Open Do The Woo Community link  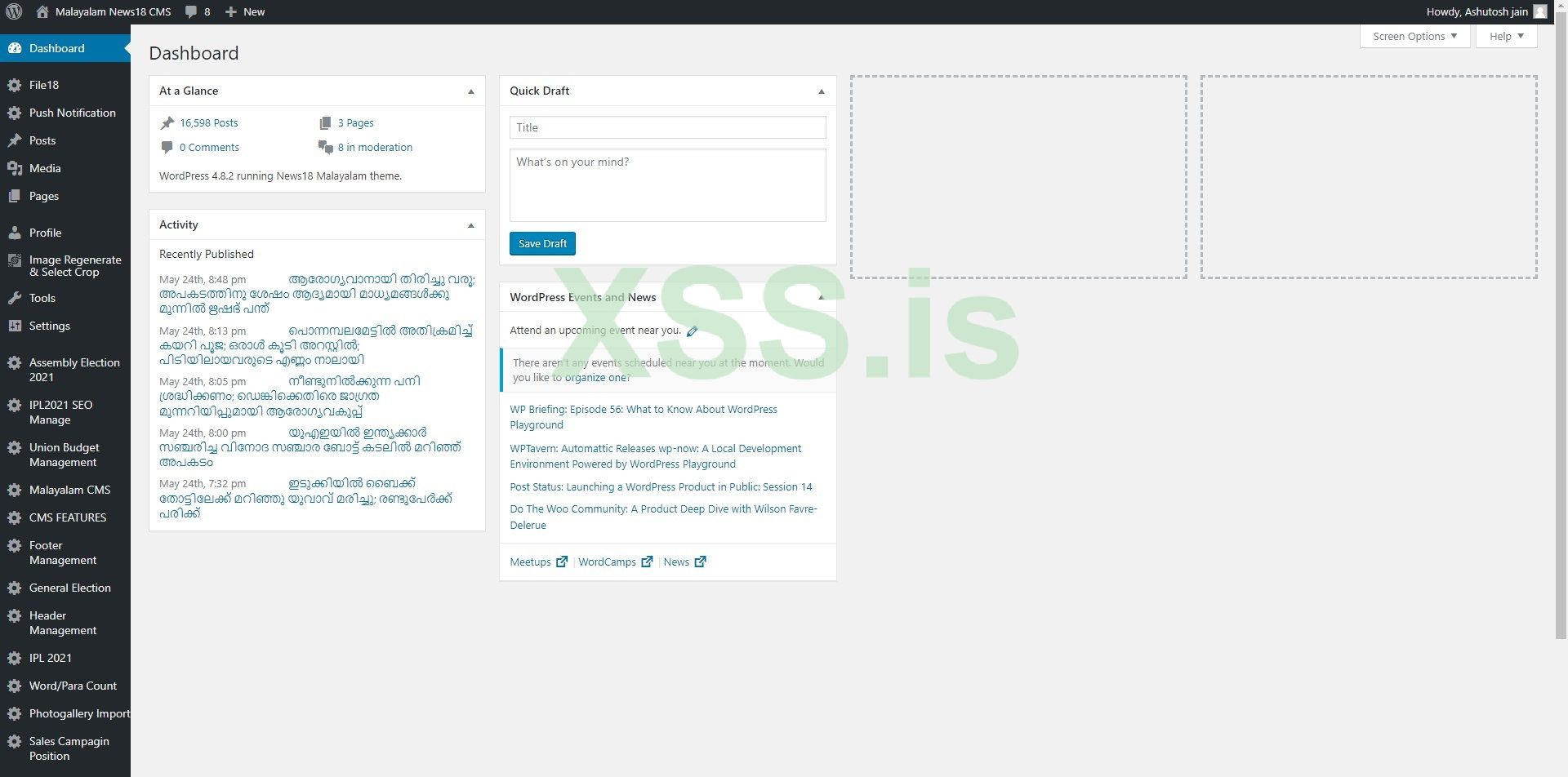pyautogui.click(x=663, y=517)
